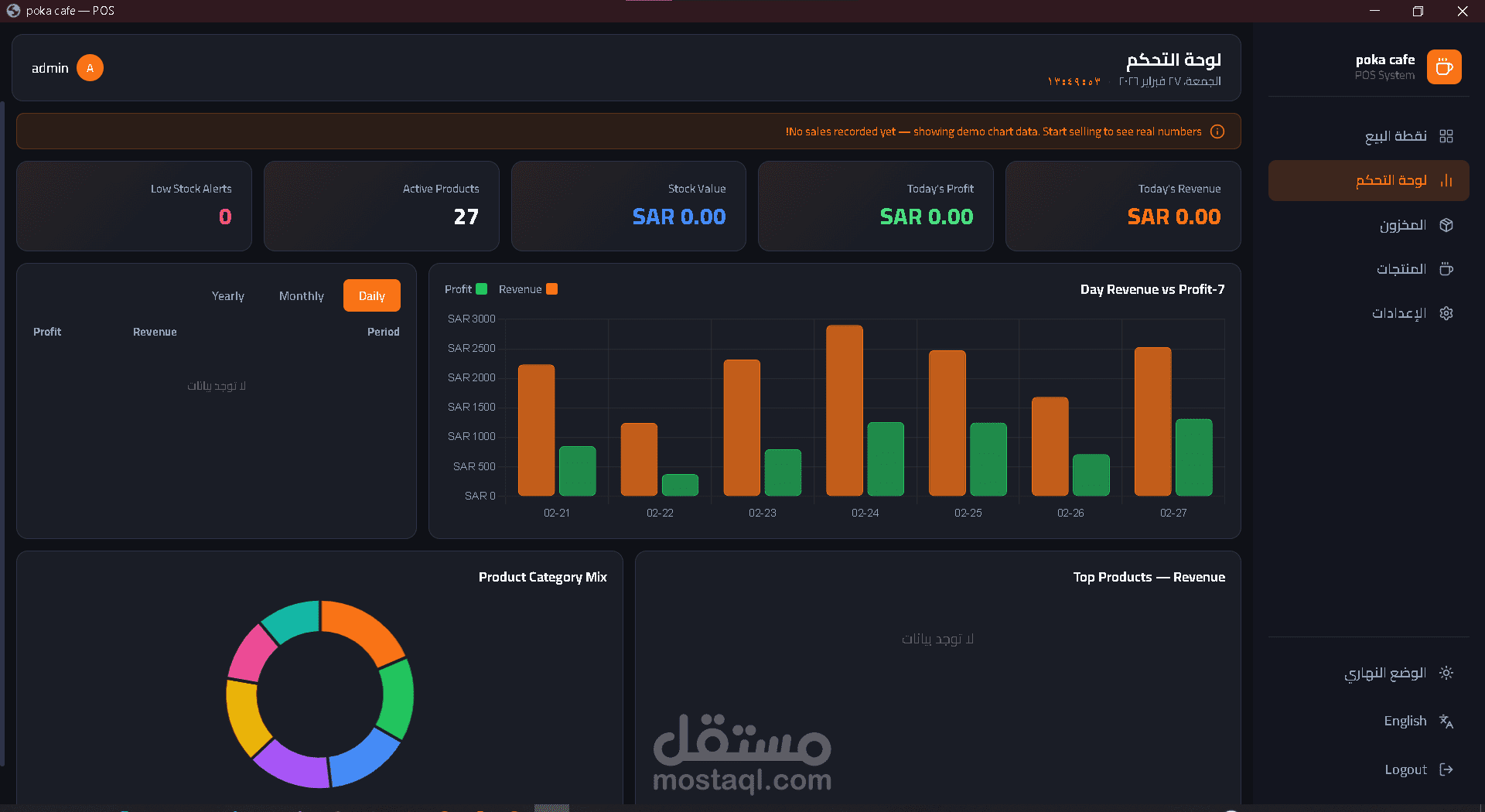The image size is (1485, 812).
Task: Click the settings gear icon
Action: [1446, 313]
